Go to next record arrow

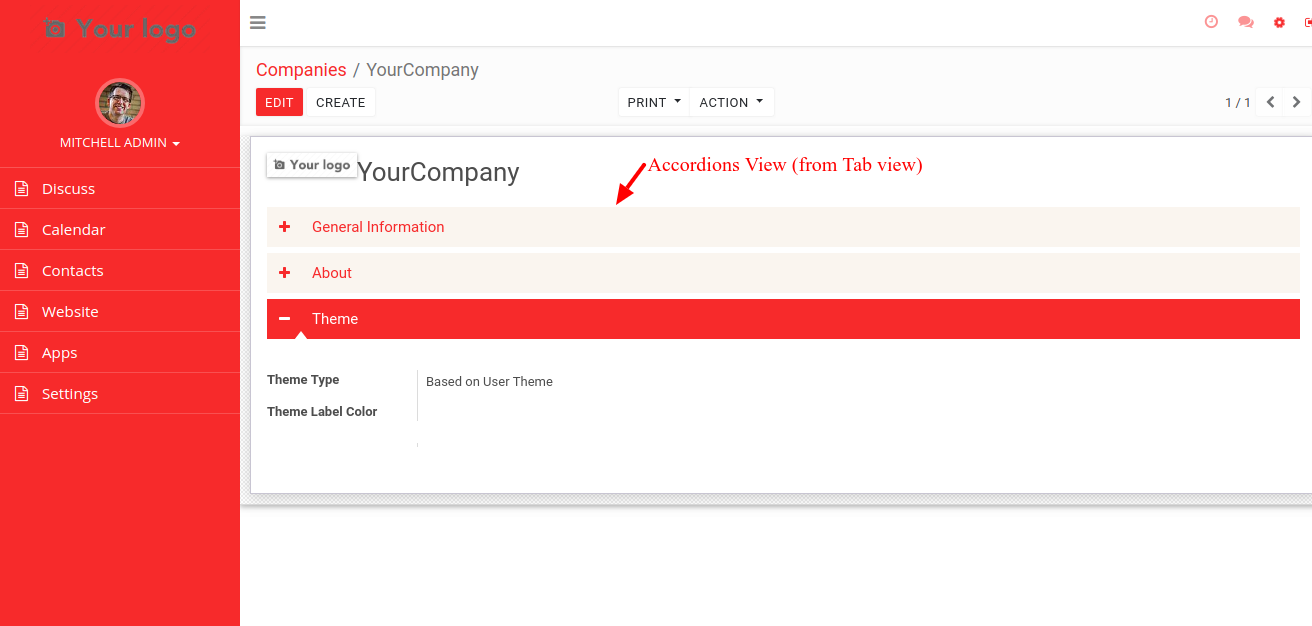click(1297, 102)
